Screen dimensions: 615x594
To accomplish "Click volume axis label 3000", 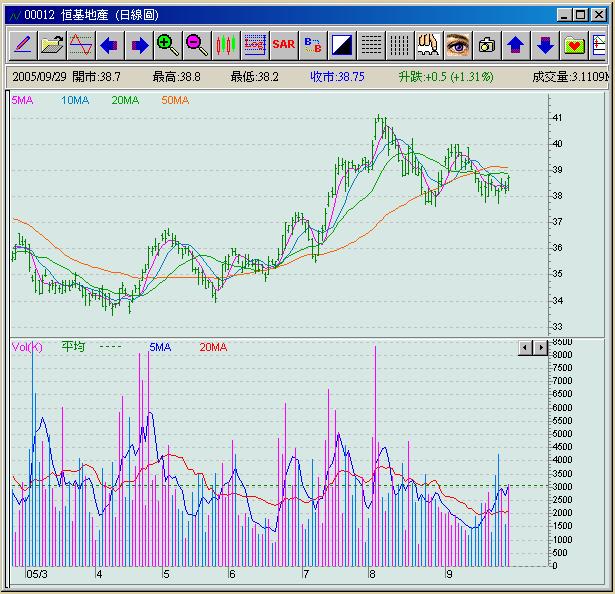I will coord(562,486).
